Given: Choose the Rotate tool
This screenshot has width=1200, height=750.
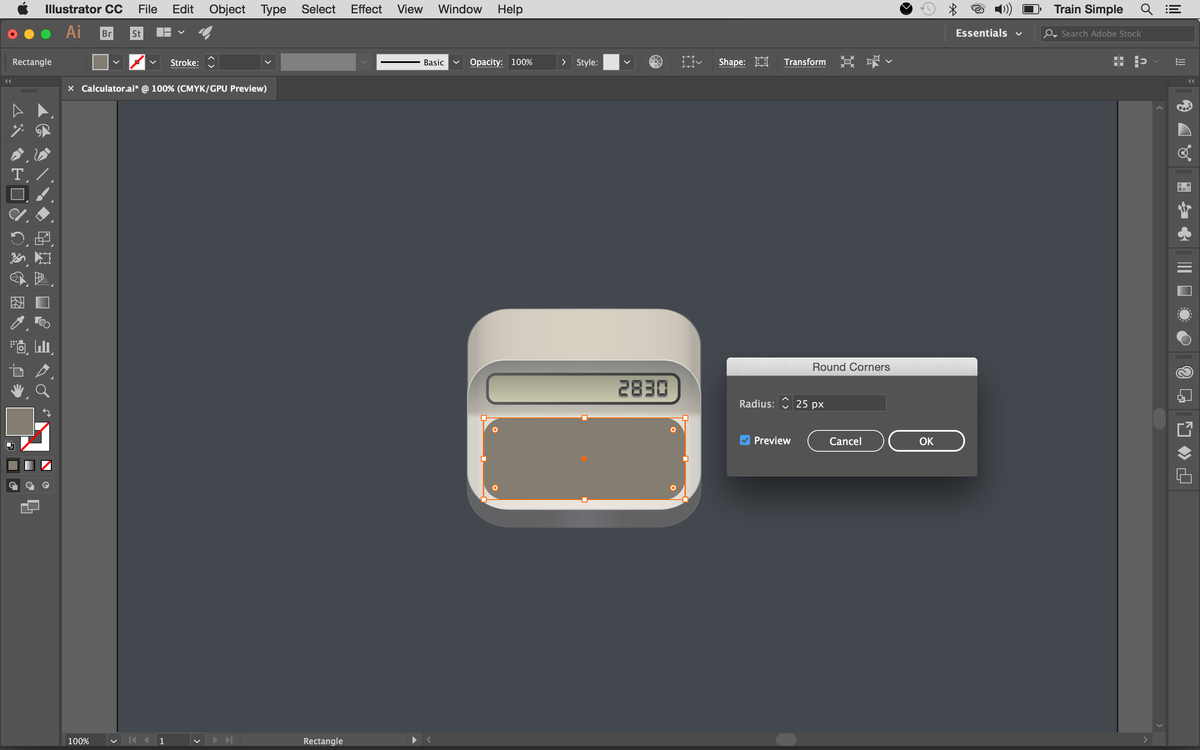Looking at the screenshot, I should click(16, 238).
